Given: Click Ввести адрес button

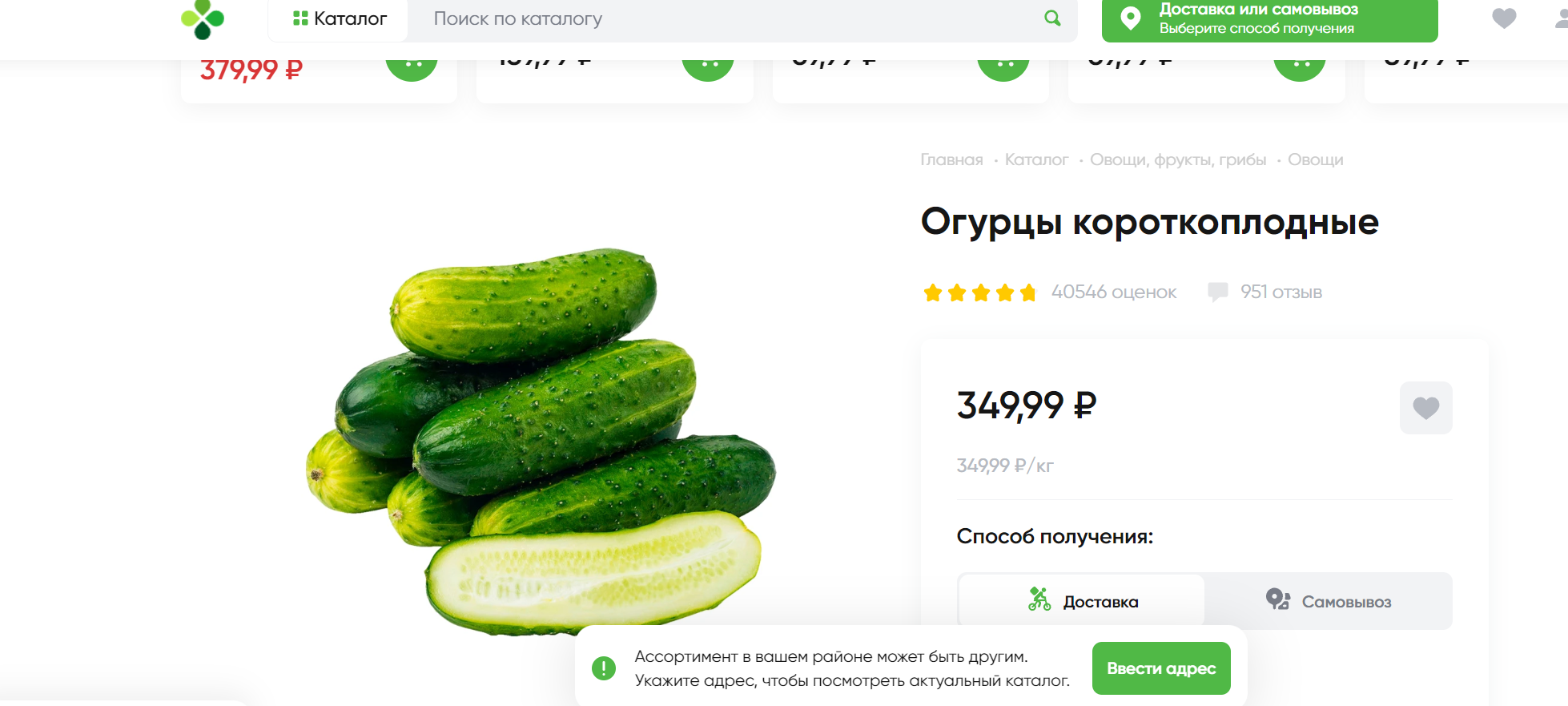Looking at the screenshot, I should coord(1161,668).
